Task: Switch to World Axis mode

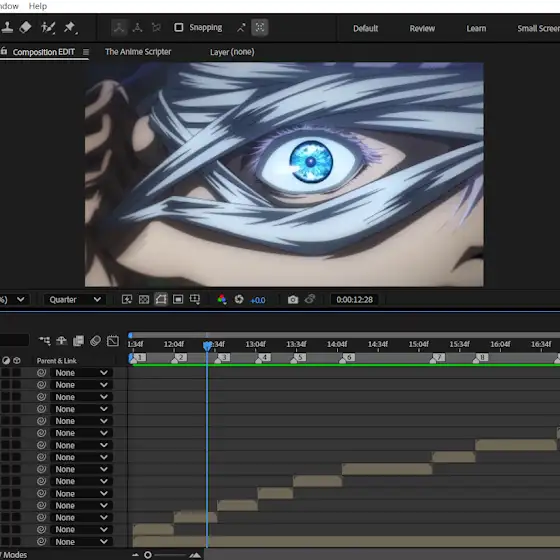Action: point(138,28)
